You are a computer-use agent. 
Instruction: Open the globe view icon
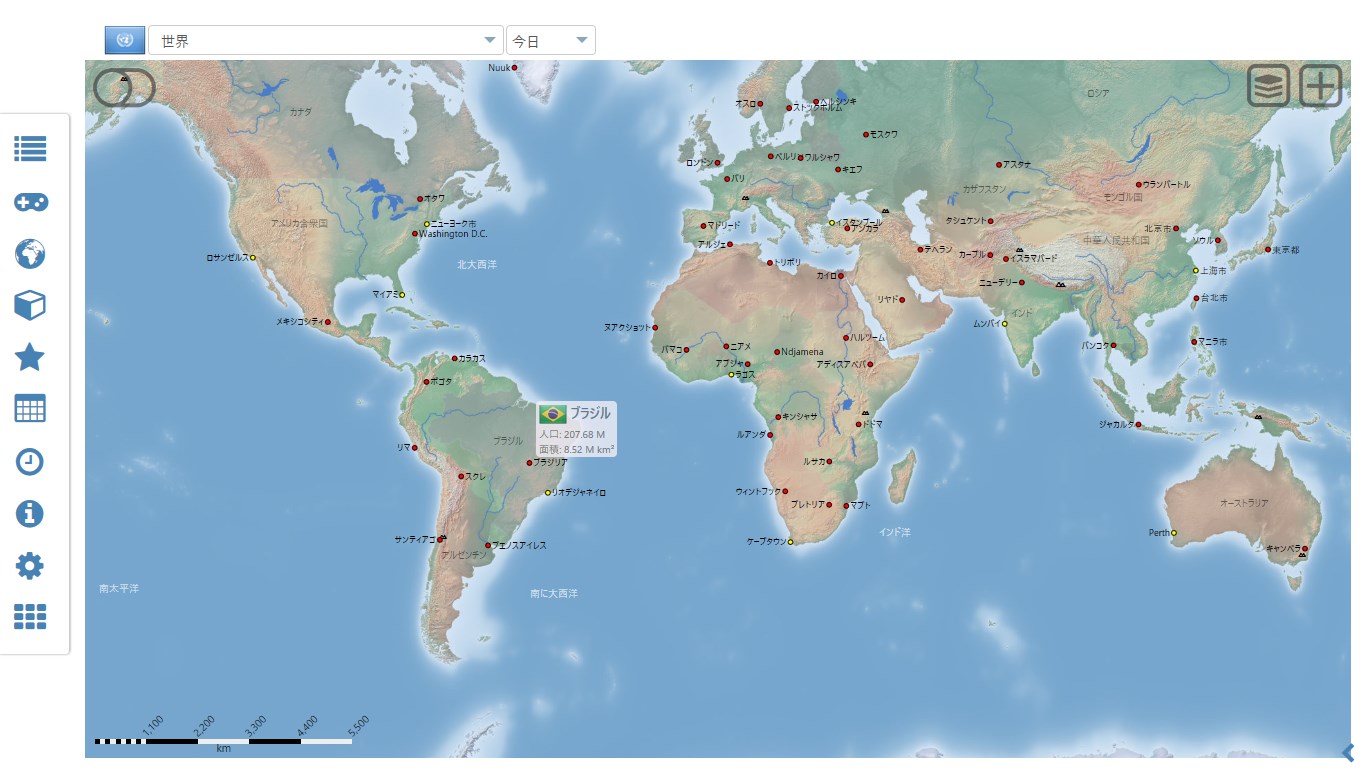pos(30,254)
